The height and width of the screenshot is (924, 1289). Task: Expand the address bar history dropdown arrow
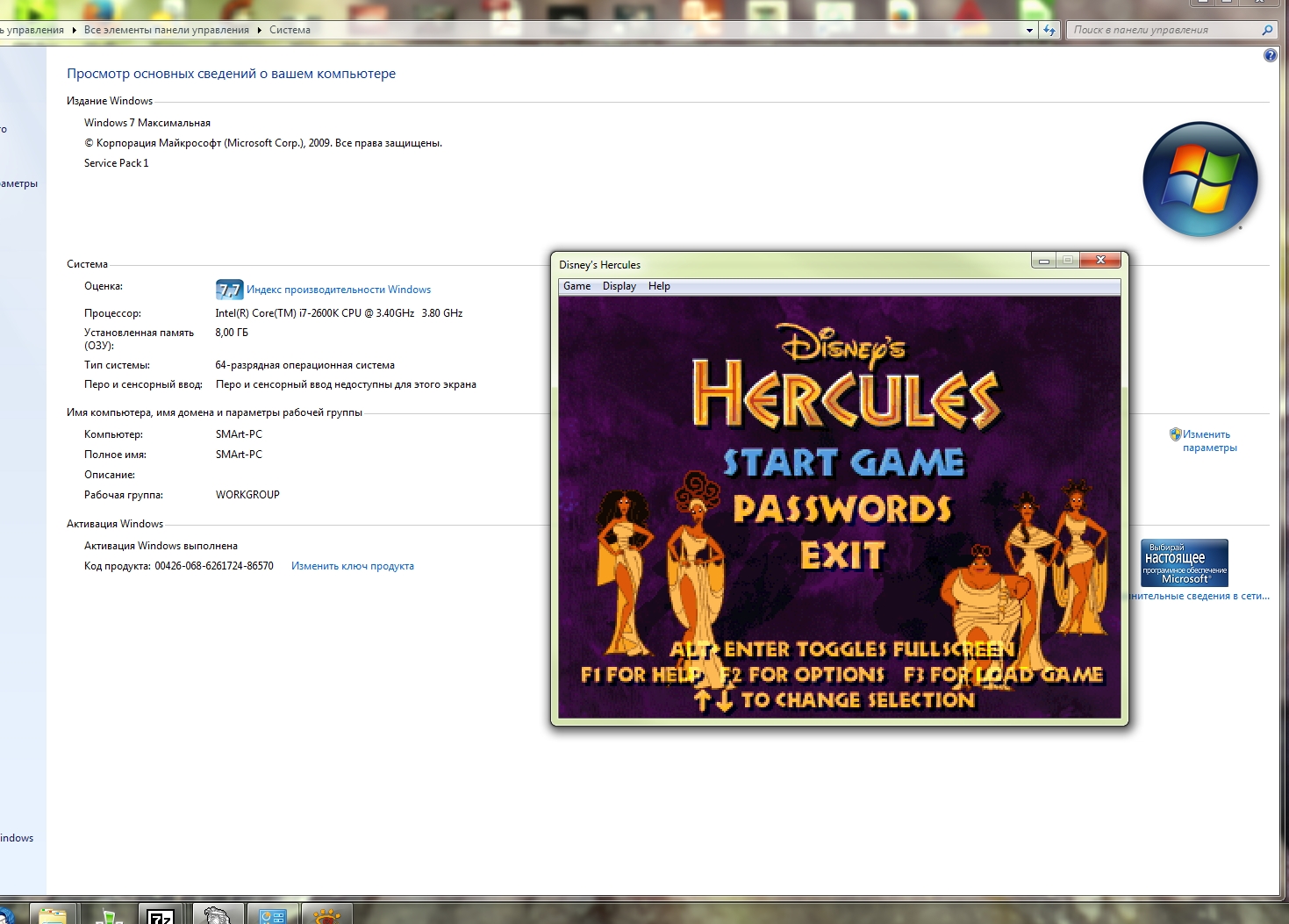coord(1029,30)
